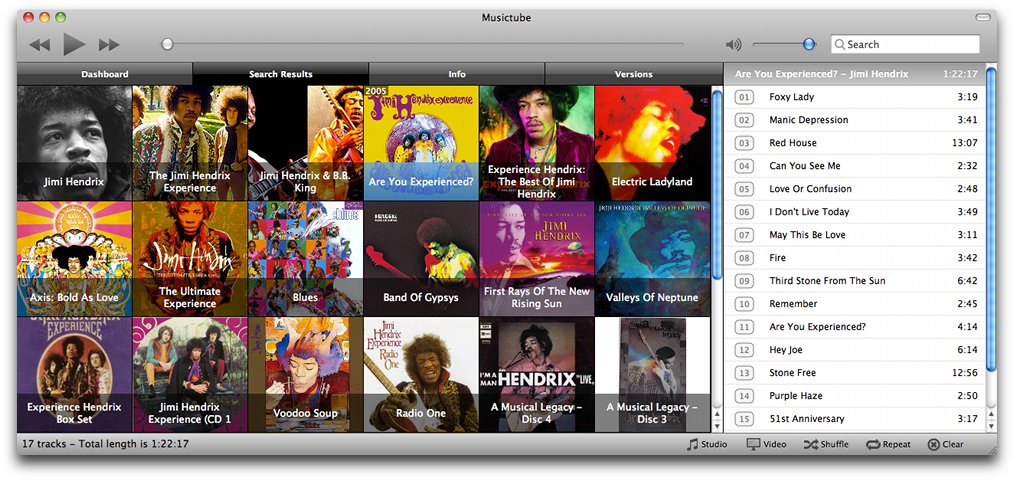Open the Info tab
This screenshot has height=480, width=1014.
(457, 74)
